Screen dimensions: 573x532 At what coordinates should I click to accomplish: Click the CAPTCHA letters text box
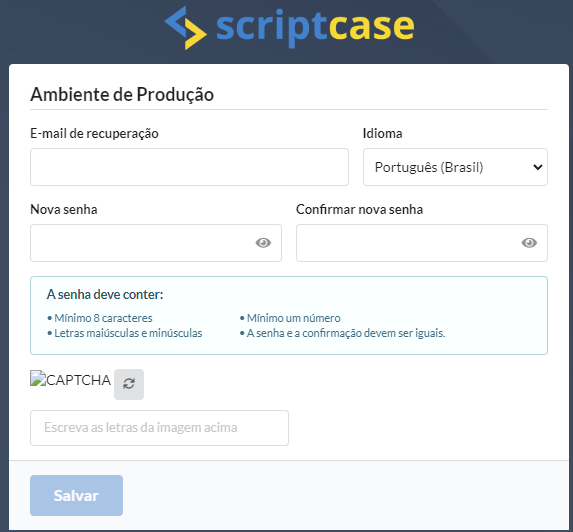pos(159,428)
